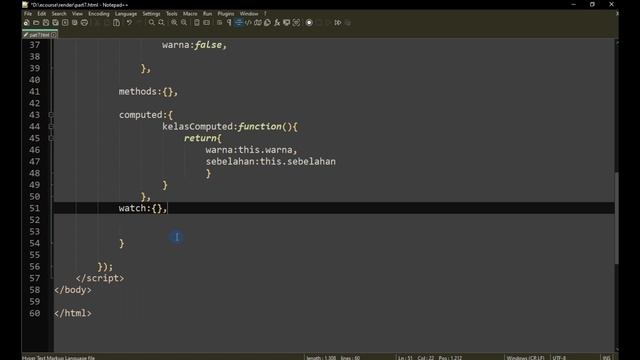This screenshot has height=360, width=640.
Task: Click on 'warna:this.warna,' code text
Action: [251, 150]
